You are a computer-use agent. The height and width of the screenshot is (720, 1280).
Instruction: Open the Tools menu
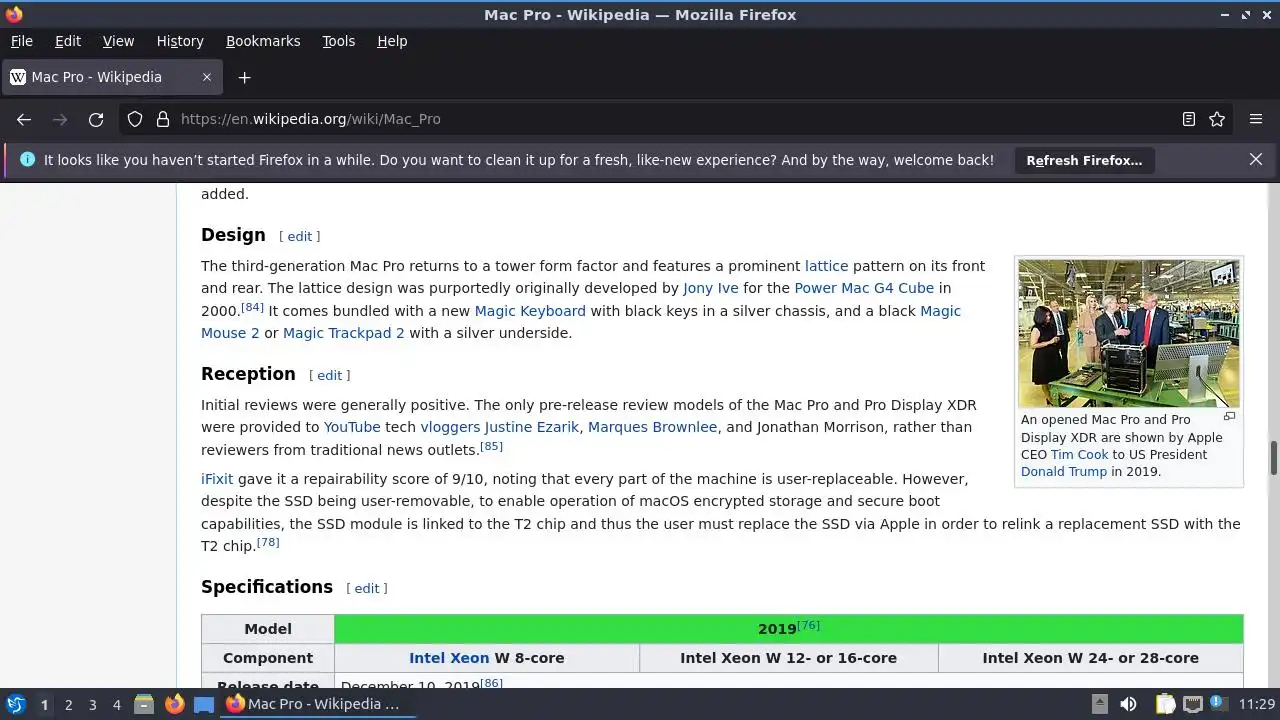click(338, 41)
